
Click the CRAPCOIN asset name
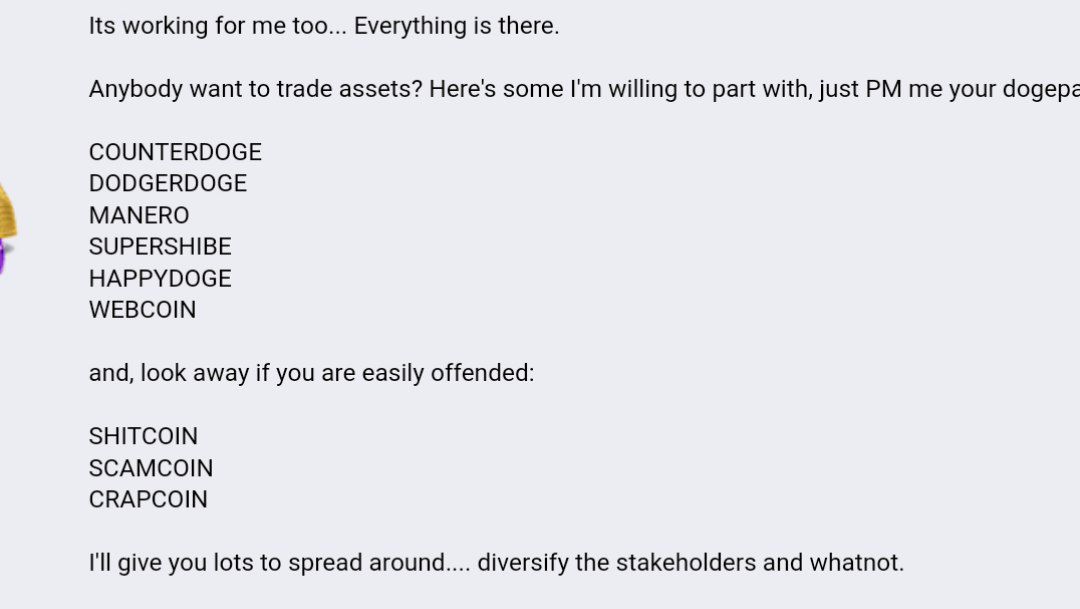(148, 499)
